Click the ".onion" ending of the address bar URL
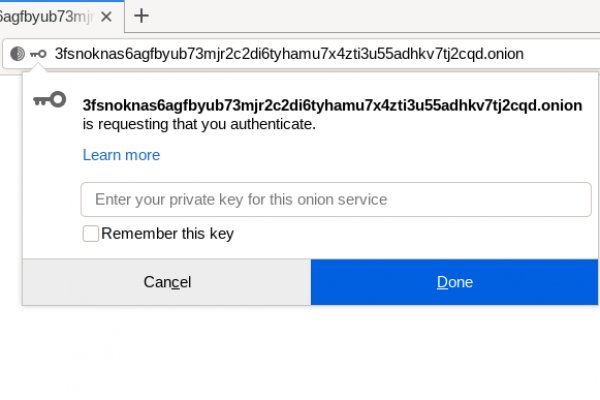 click(503, 54)
